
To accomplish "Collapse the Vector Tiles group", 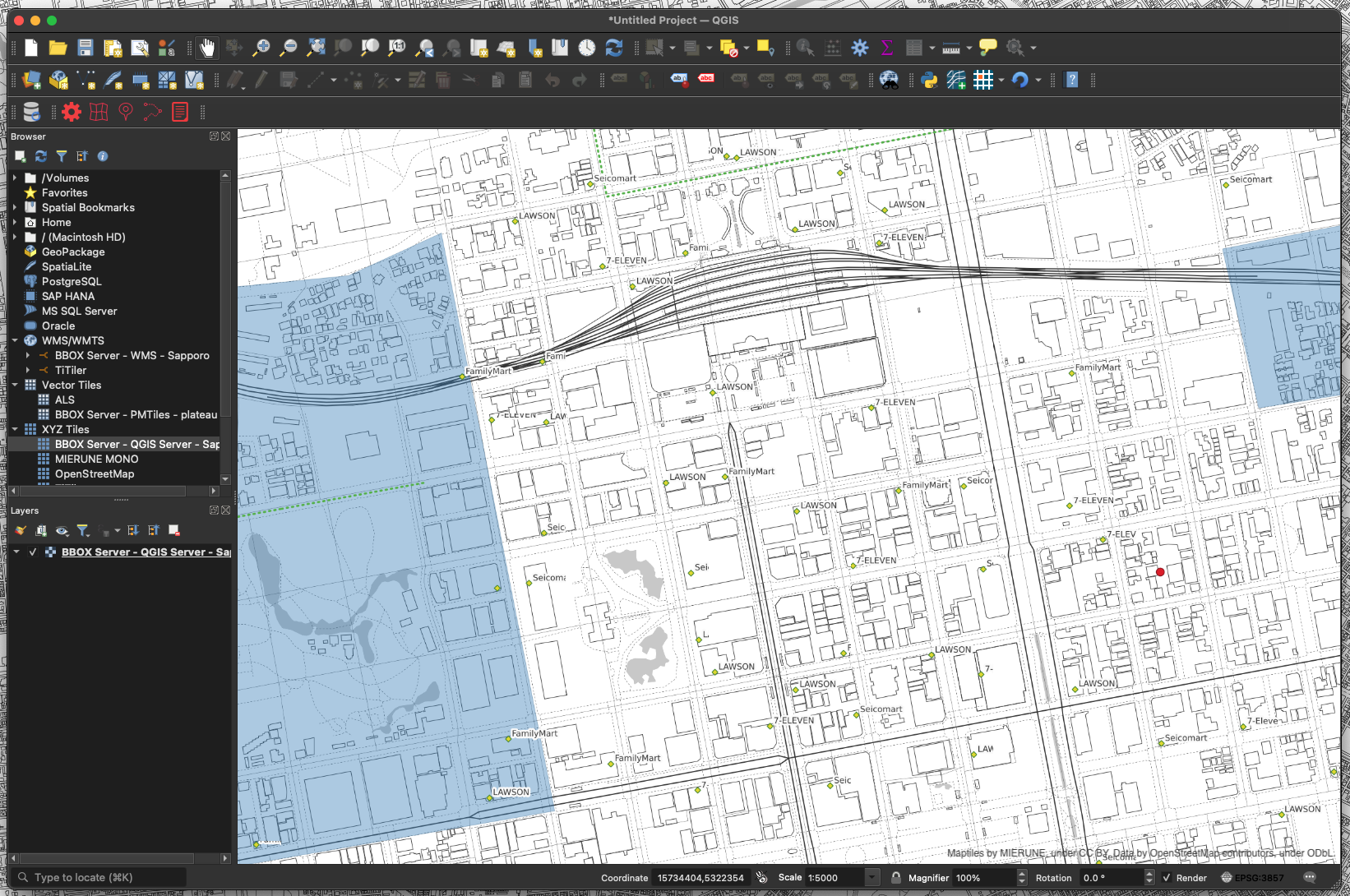I will tap(15, 385).
